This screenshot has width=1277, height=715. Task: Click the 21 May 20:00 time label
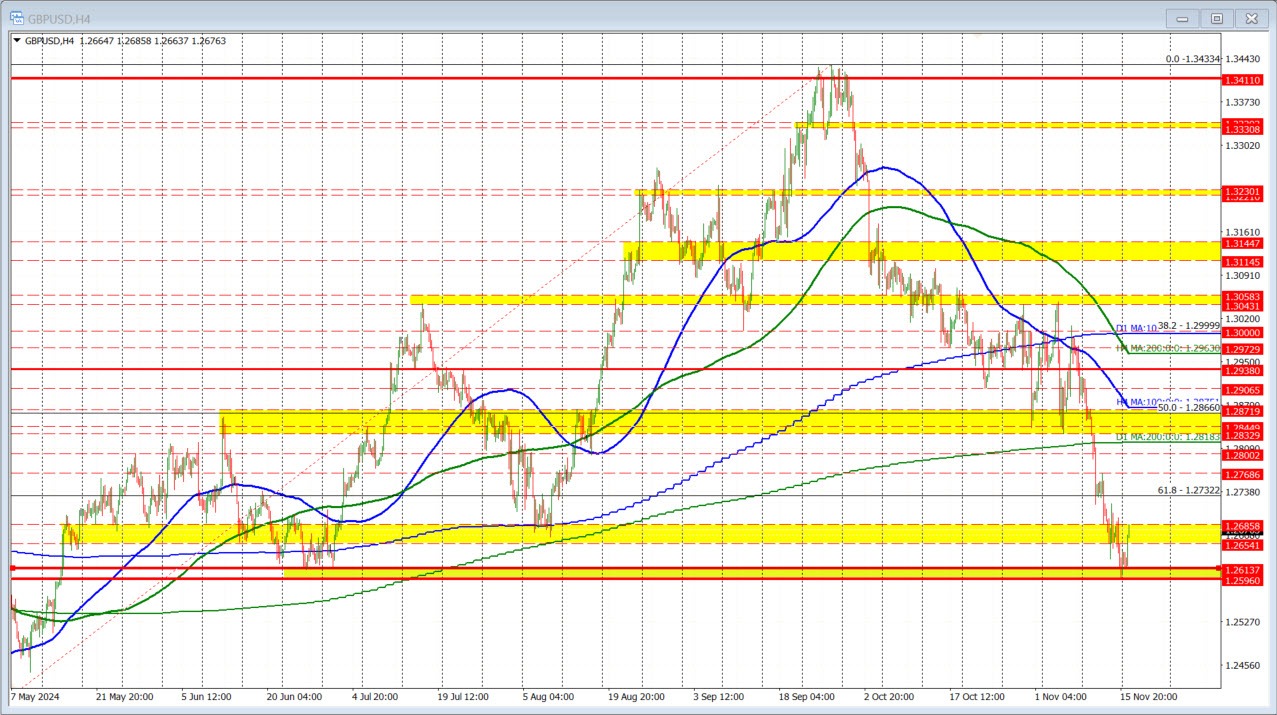125,695
